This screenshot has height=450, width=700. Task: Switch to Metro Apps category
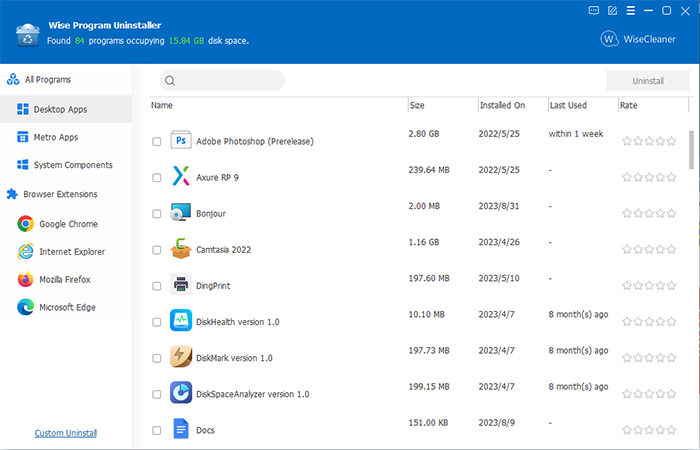[55, 137]
